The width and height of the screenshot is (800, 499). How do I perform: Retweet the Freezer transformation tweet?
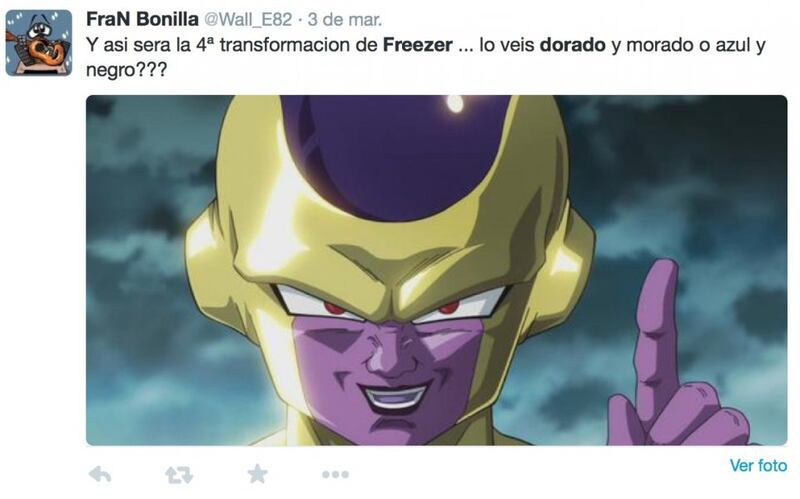[x=179, y=475]
